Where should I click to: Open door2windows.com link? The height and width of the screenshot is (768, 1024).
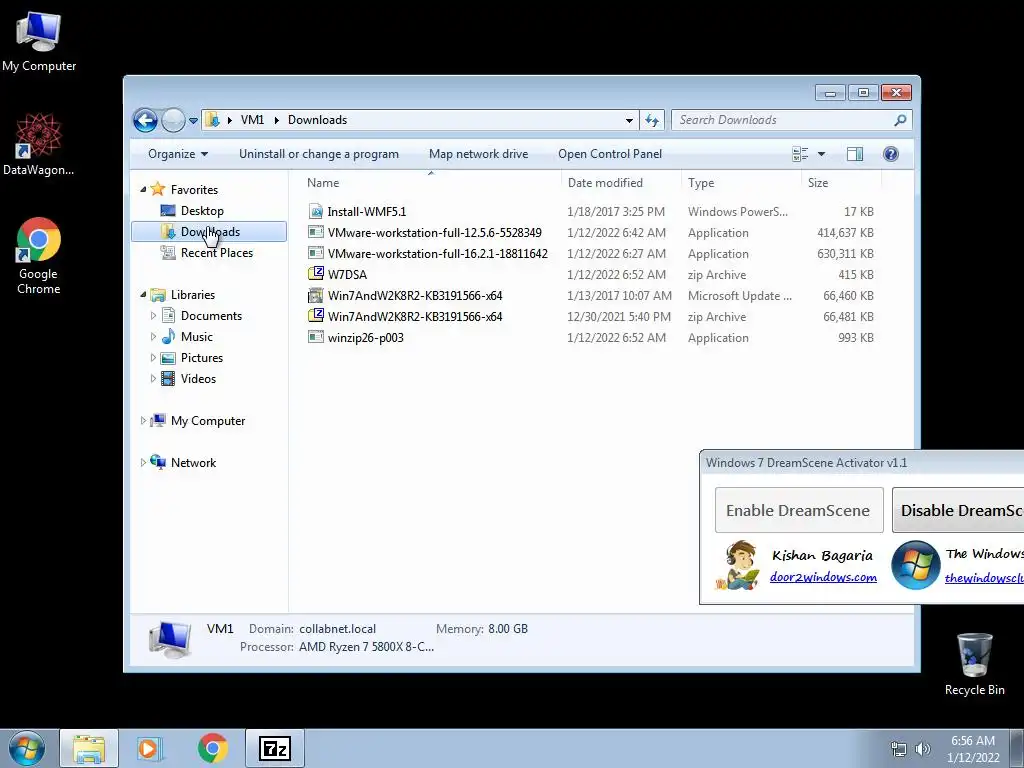[823, 577]
